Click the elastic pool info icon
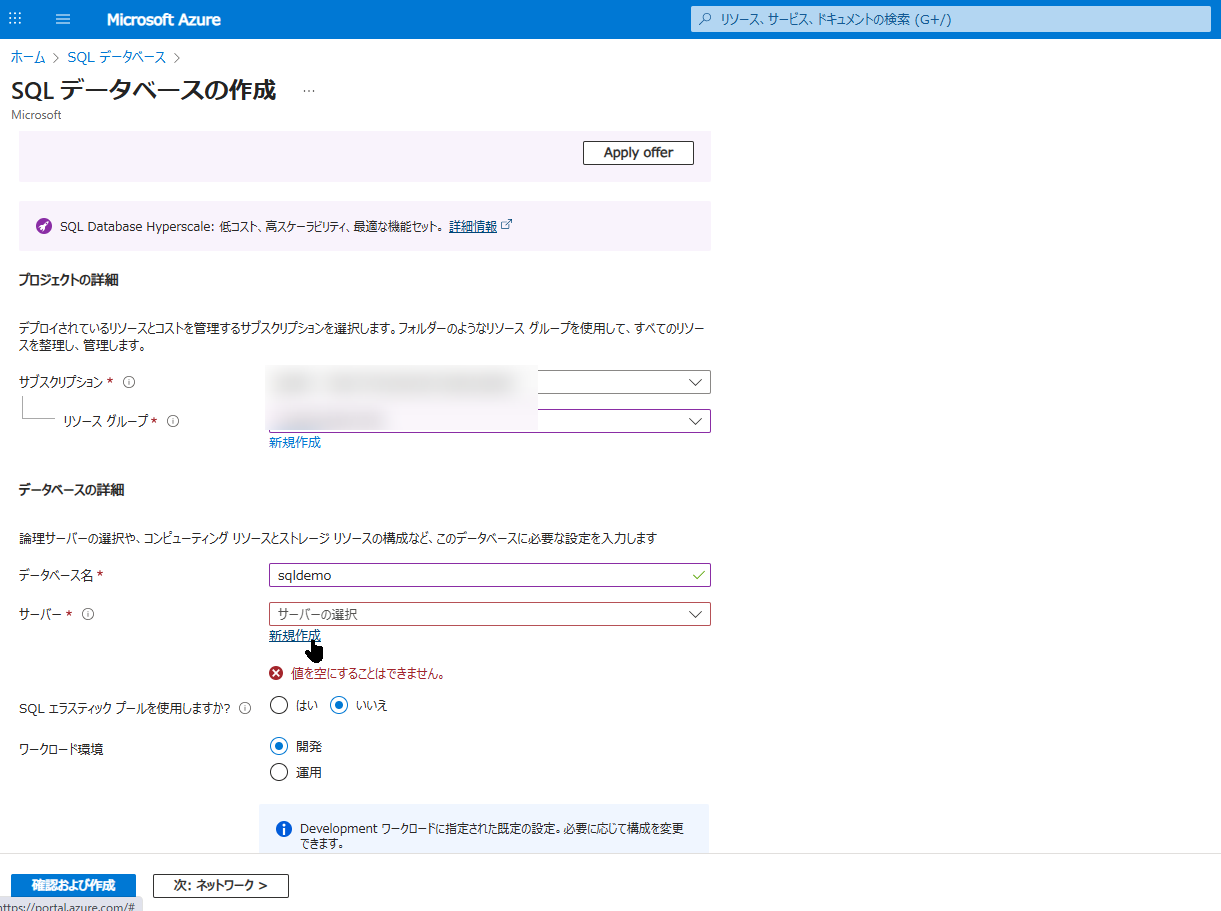The width and height of the screenshot is (1221, 911). coord(245,708)
